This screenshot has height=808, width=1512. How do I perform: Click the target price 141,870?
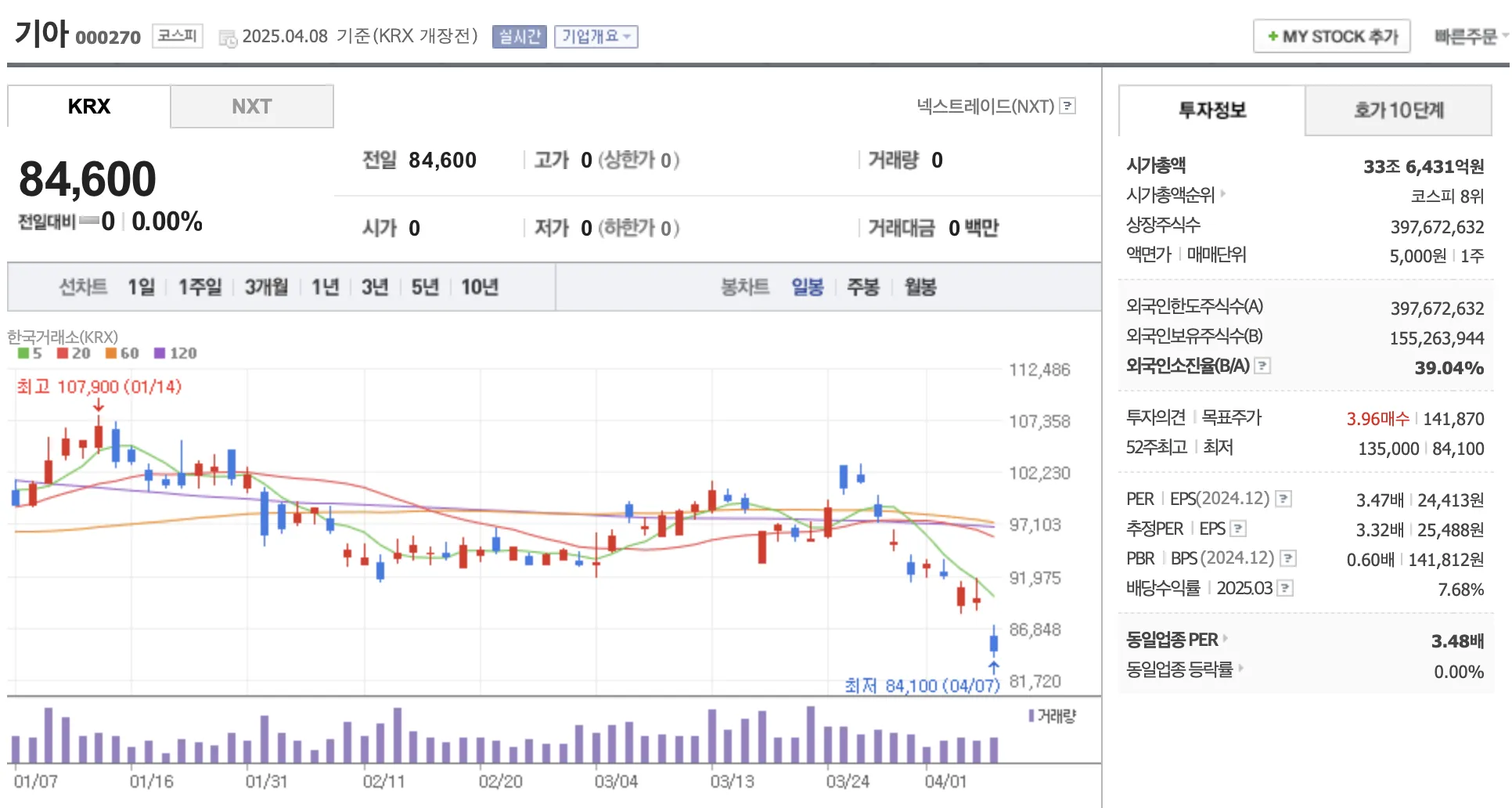[x=1453, y=419]
